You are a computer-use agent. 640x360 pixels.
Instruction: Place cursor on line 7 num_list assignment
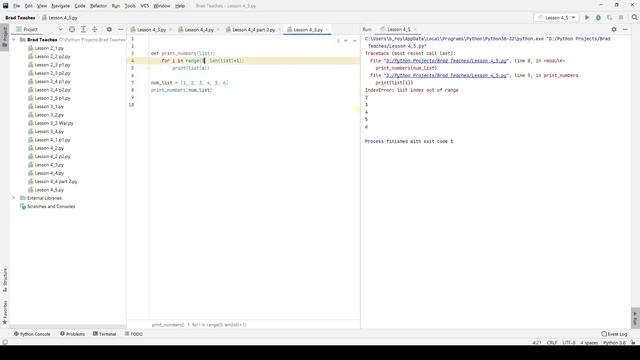[x=189, y=83]
